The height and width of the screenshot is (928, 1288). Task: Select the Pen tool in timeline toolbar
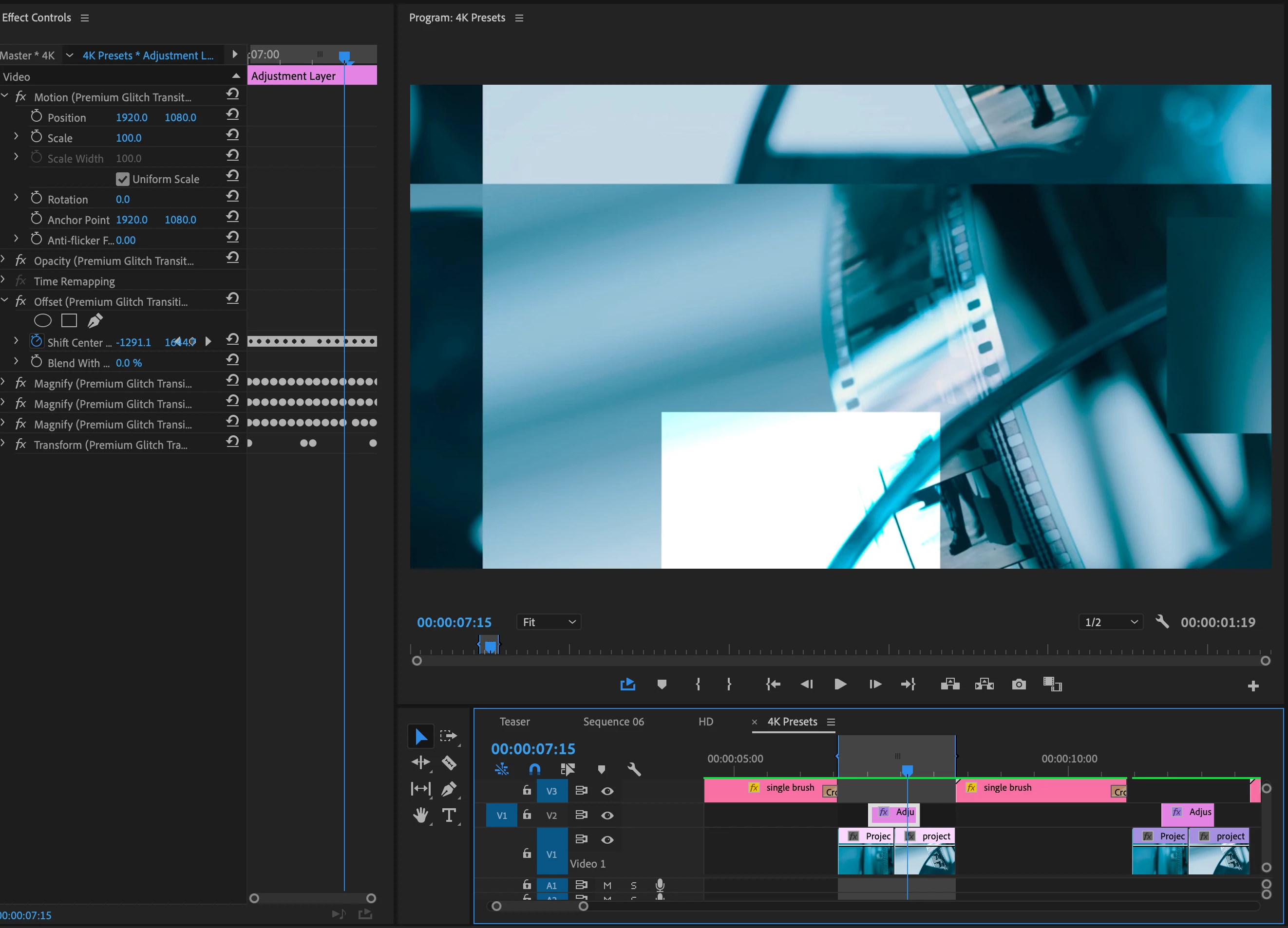point(449,788)
